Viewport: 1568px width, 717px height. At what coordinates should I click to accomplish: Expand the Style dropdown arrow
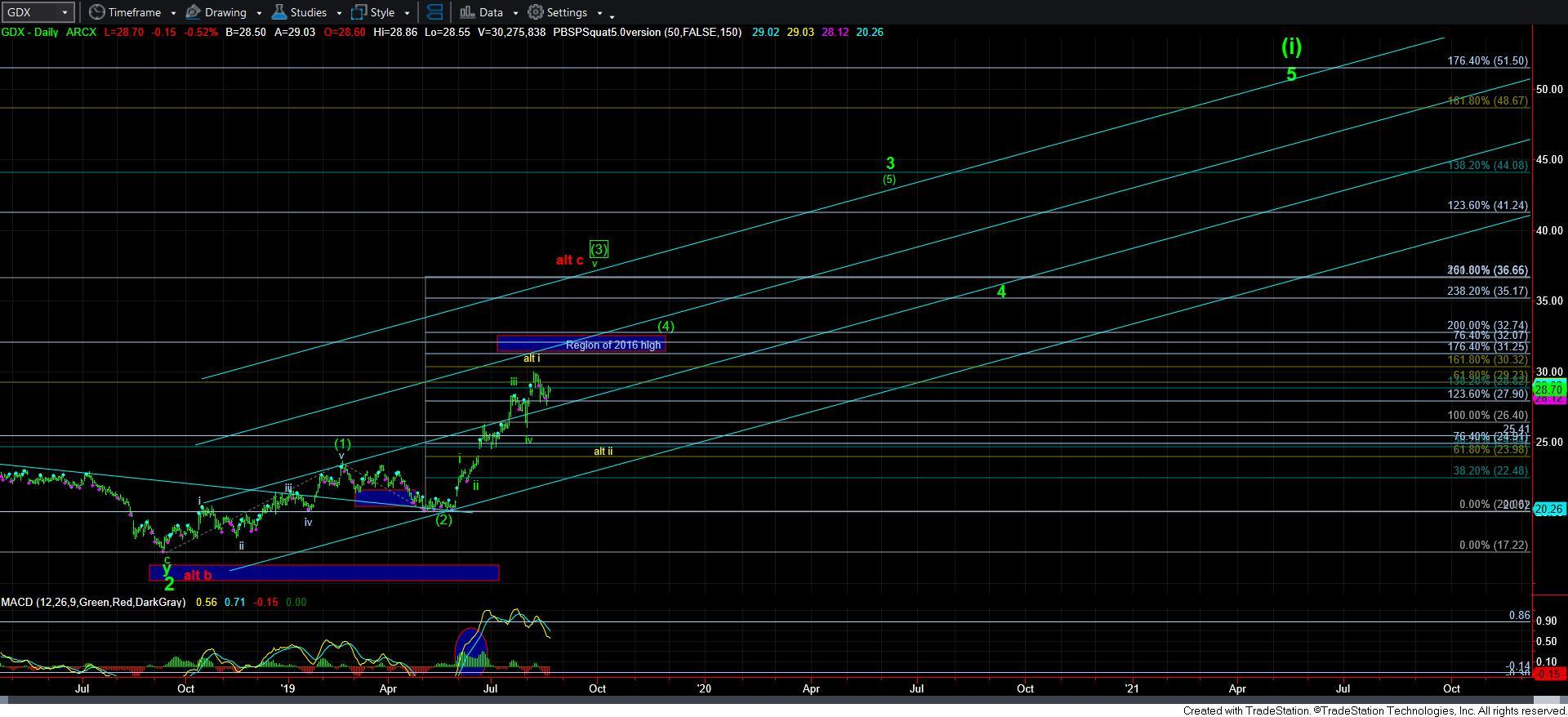406,13
